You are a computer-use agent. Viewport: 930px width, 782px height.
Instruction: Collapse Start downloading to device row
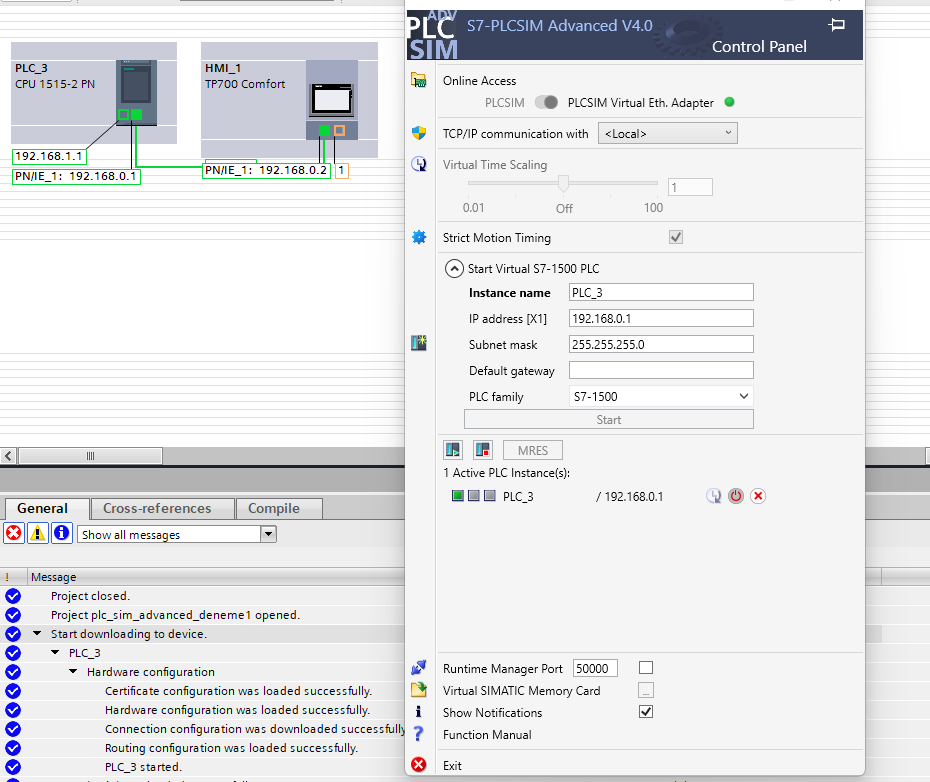(x=37, y=634)
